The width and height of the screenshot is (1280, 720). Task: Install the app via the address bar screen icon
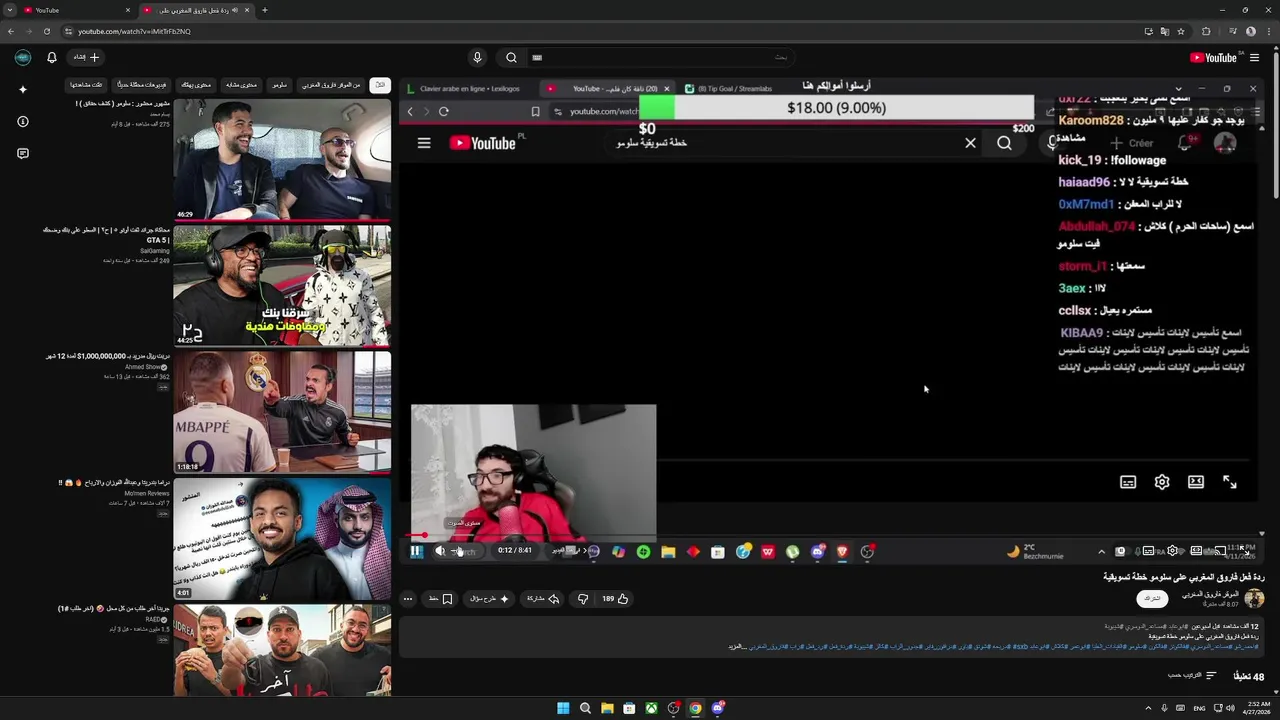pos(1149,31)
